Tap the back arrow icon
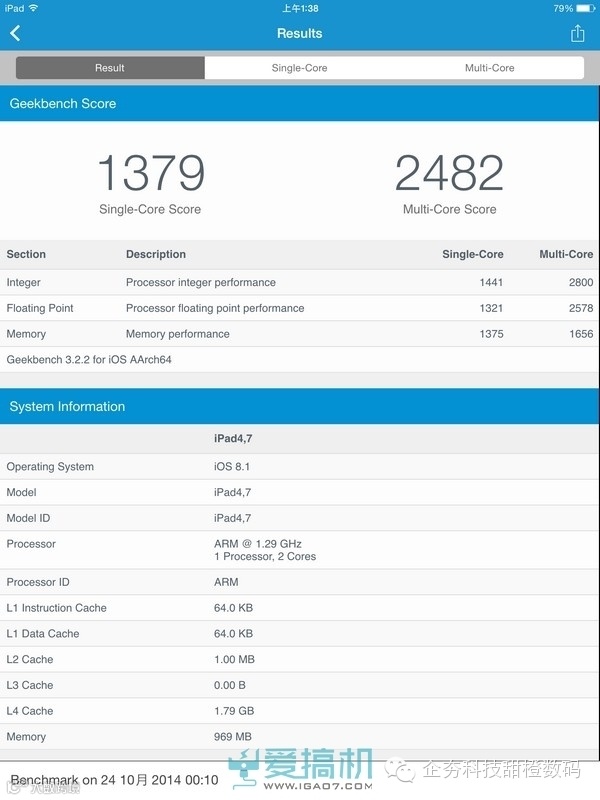This screenshot has height=800, width=600. [x=15, y=34]
